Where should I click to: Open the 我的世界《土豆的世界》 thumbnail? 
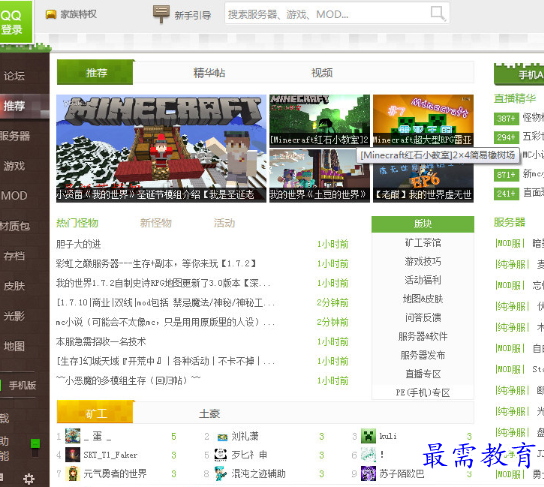320,176
